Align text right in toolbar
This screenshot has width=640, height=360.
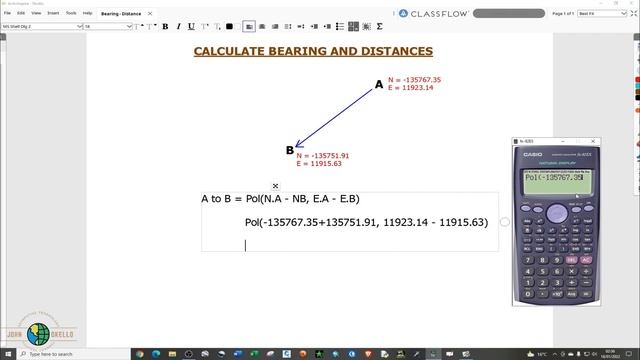275,27
